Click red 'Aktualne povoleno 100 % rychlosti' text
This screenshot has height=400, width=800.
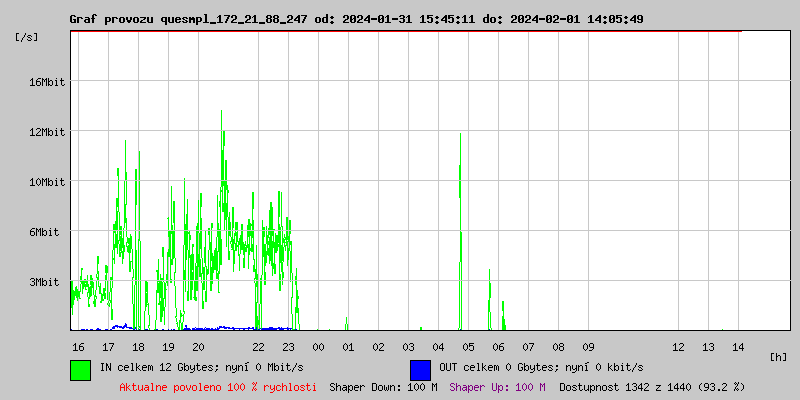click(x=218, y=387)
